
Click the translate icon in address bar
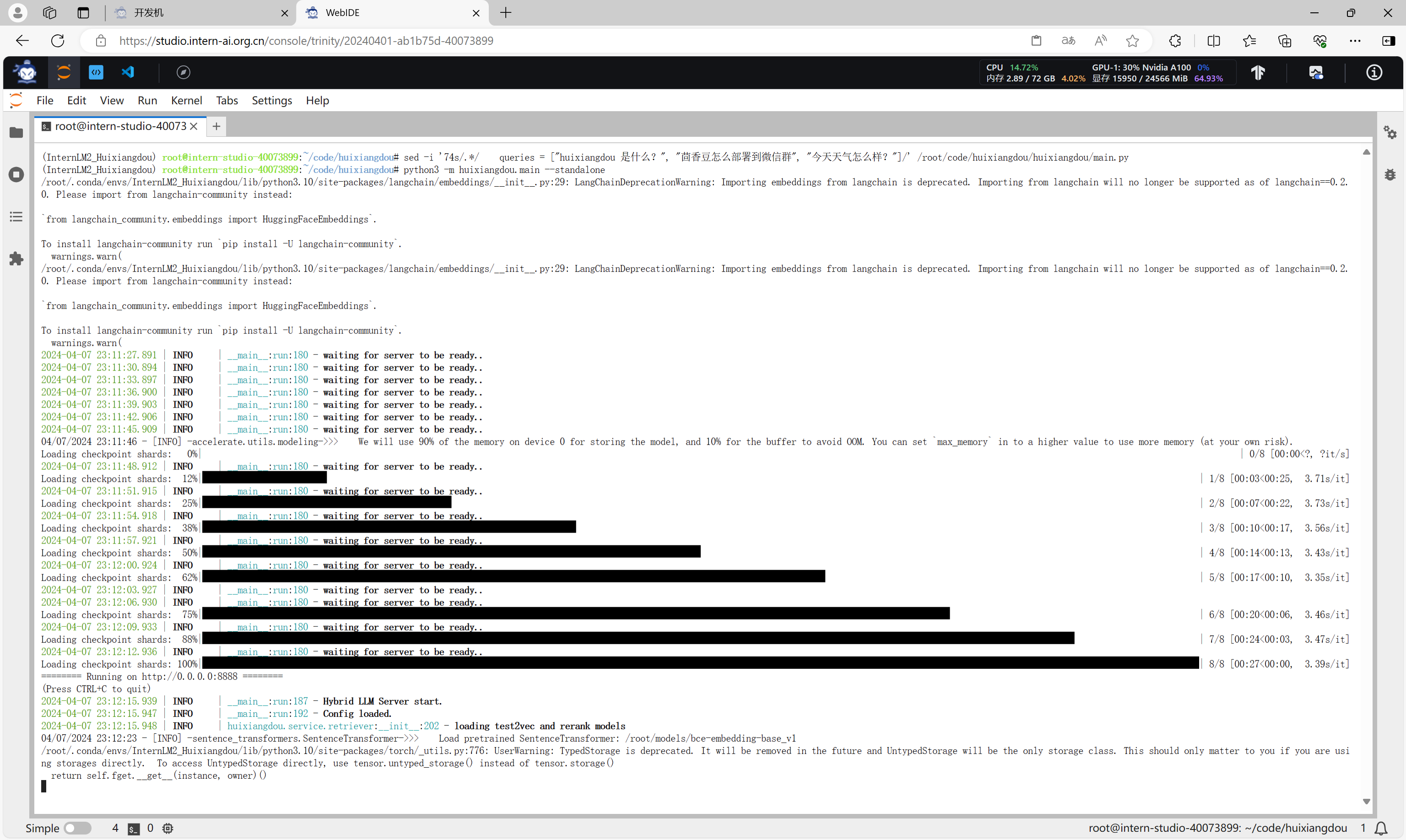click(1068, 41)
